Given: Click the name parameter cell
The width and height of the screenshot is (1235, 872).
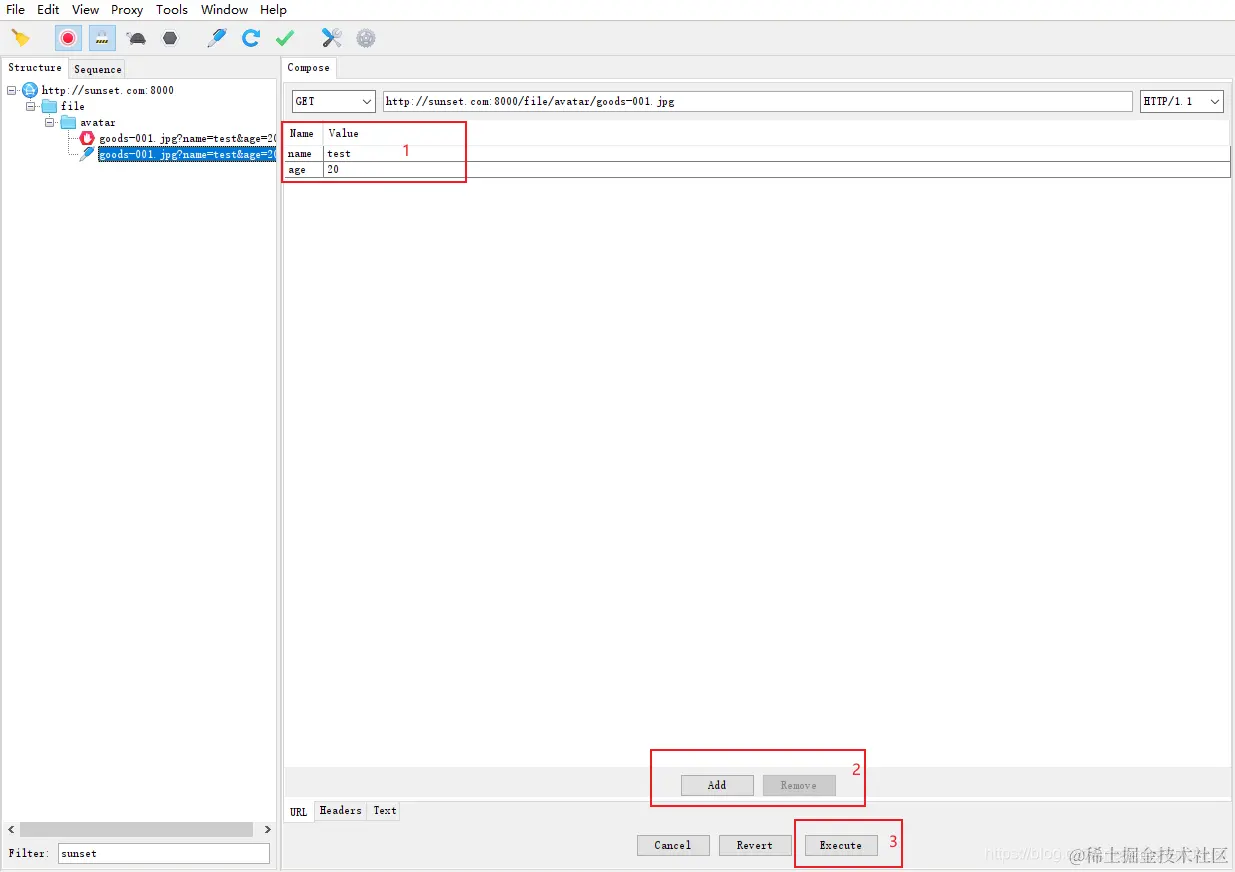Looking at the screenshot, I should tap(304, 154).
